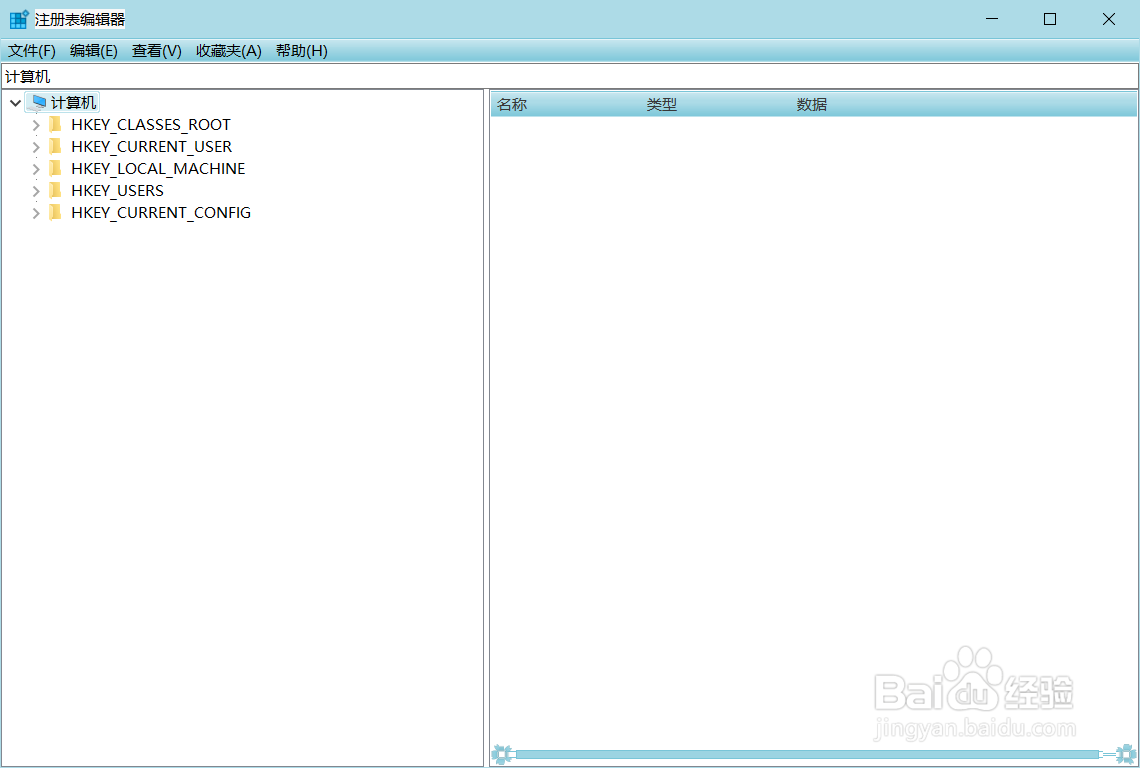Click HKEY_USERS folder icon
Viewport: 1140px width, 768px height.
(55, 190)
